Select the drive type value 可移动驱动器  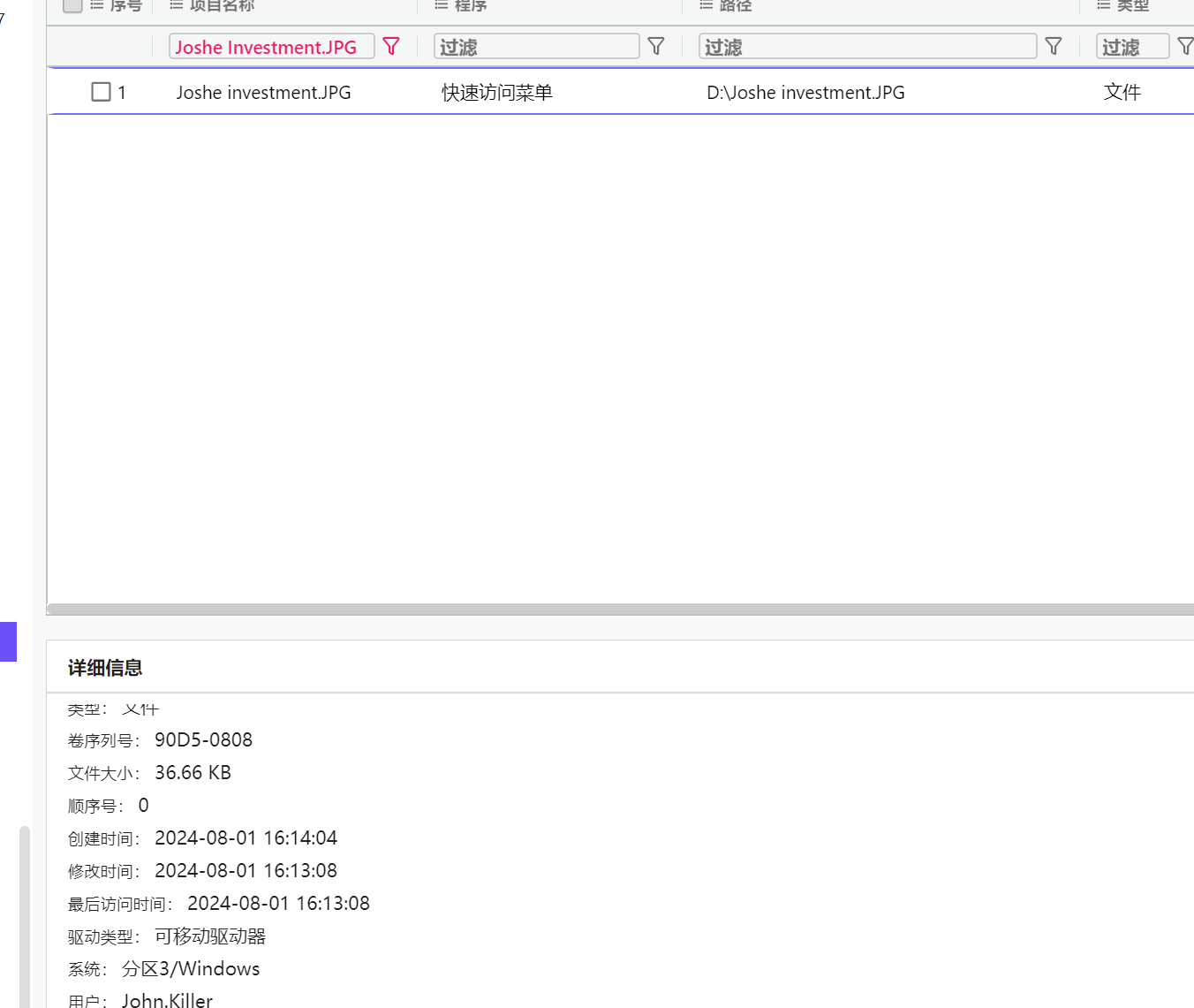(x=210, y=936)
